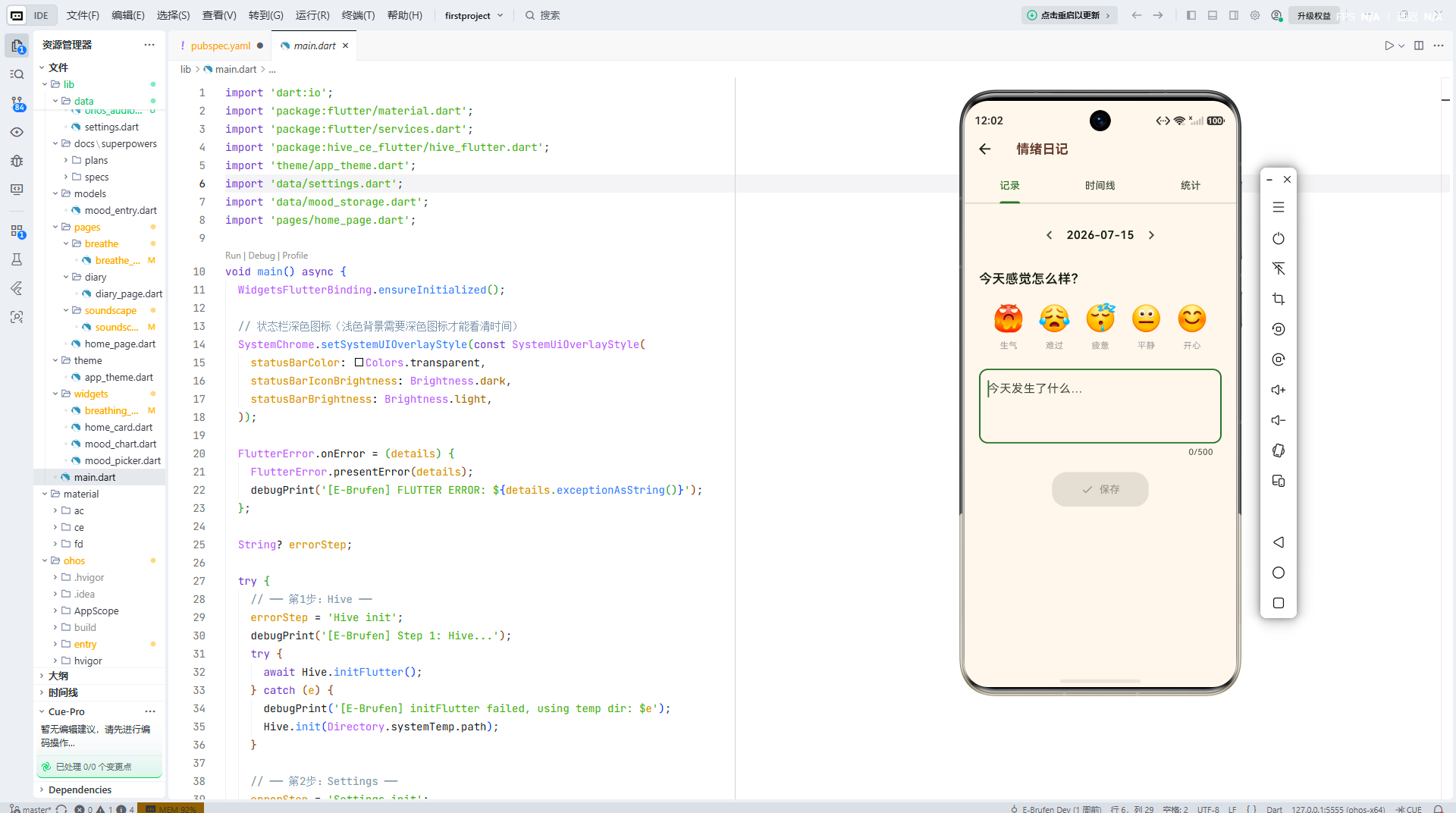Open Explorer panel more actions

point(149,45)
